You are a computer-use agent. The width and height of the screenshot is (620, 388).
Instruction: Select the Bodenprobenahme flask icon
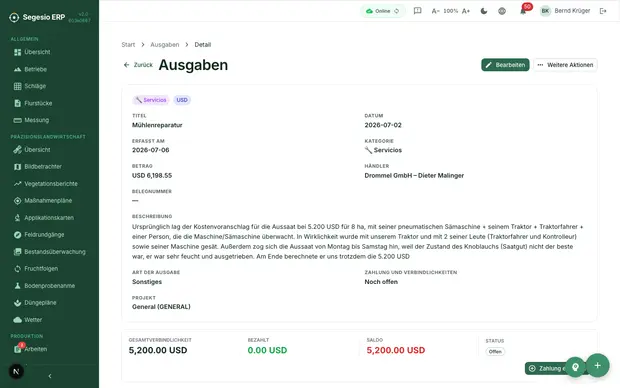[x=17, y=286]
